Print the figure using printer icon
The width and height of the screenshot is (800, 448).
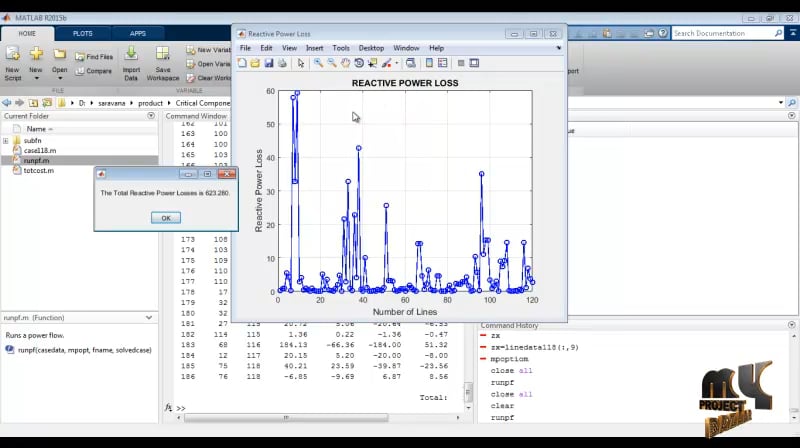(x=282, y=63)
